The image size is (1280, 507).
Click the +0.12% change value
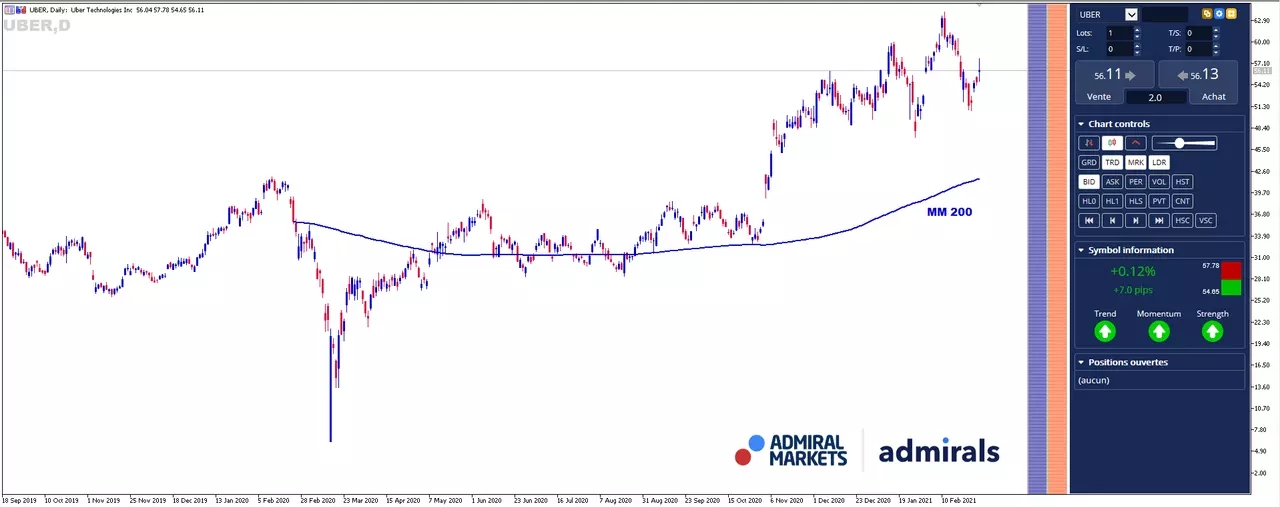pyautogui.click(x=1132, y=271)
